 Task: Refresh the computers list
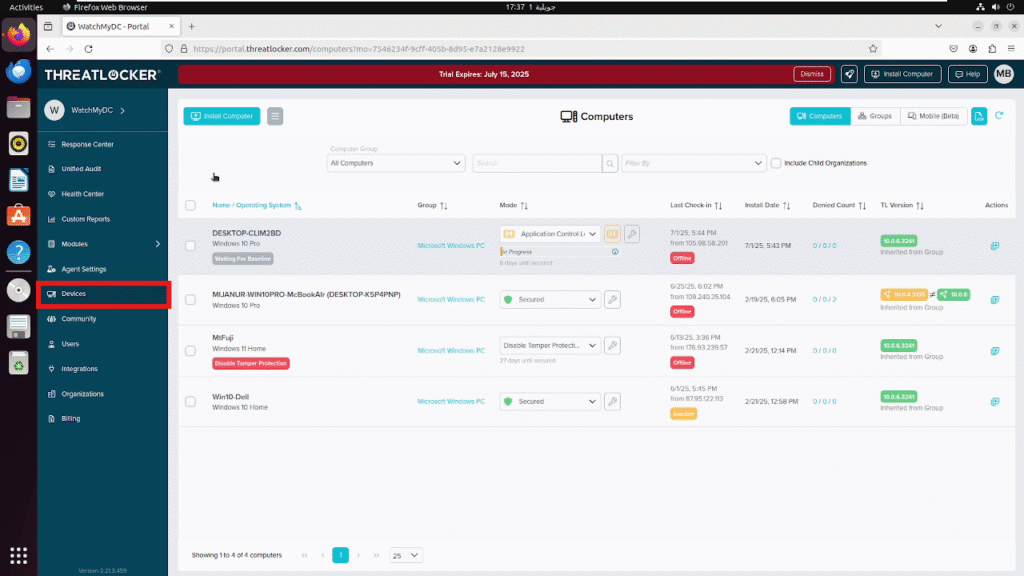[x=999, y=116]
